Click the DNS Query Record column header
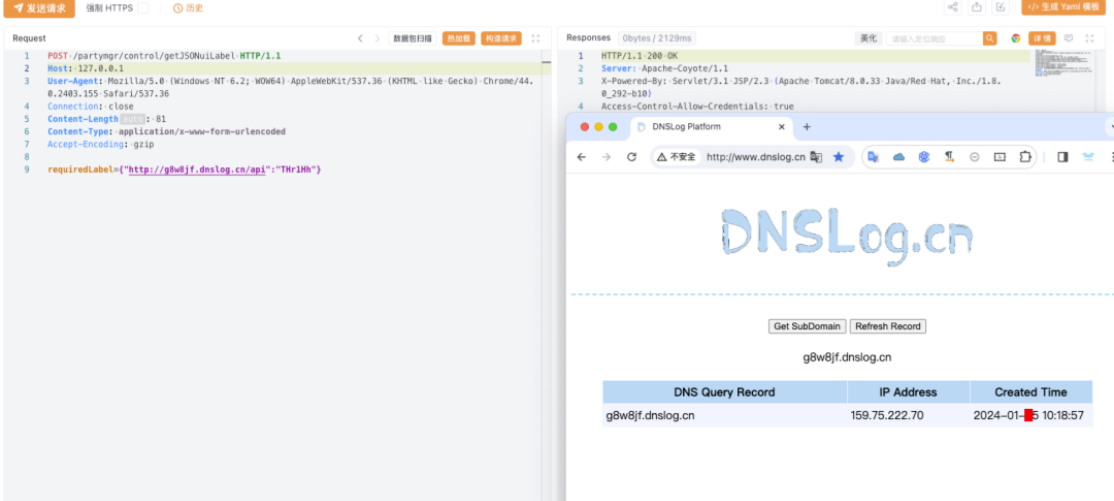The image size is (1114, 501). coord(725,392)
